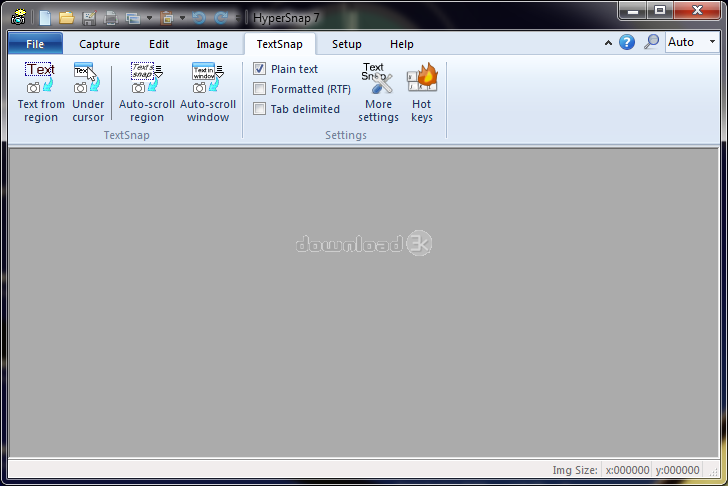Create a new blank image document
The height and width of the screenshot is (486, 728).
[45, 18]
